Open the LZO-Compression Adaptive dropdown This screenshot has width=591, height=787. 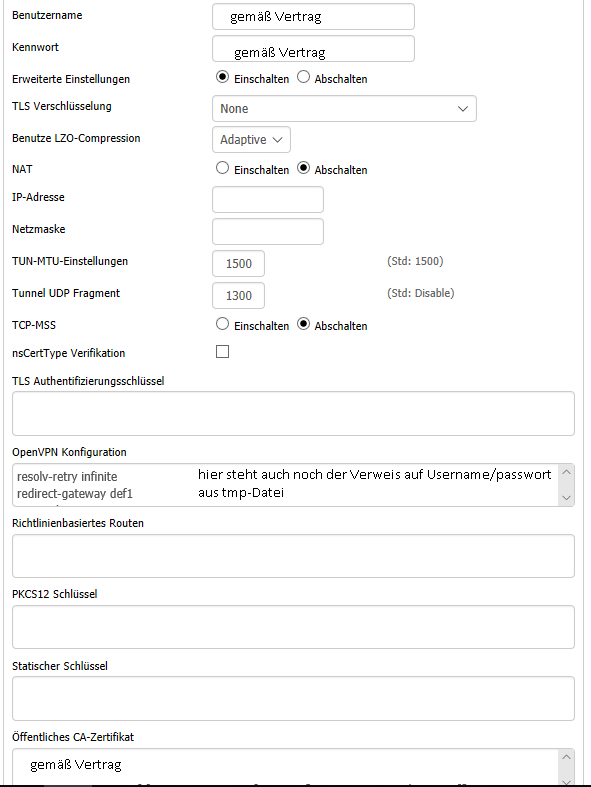[252, 140]
